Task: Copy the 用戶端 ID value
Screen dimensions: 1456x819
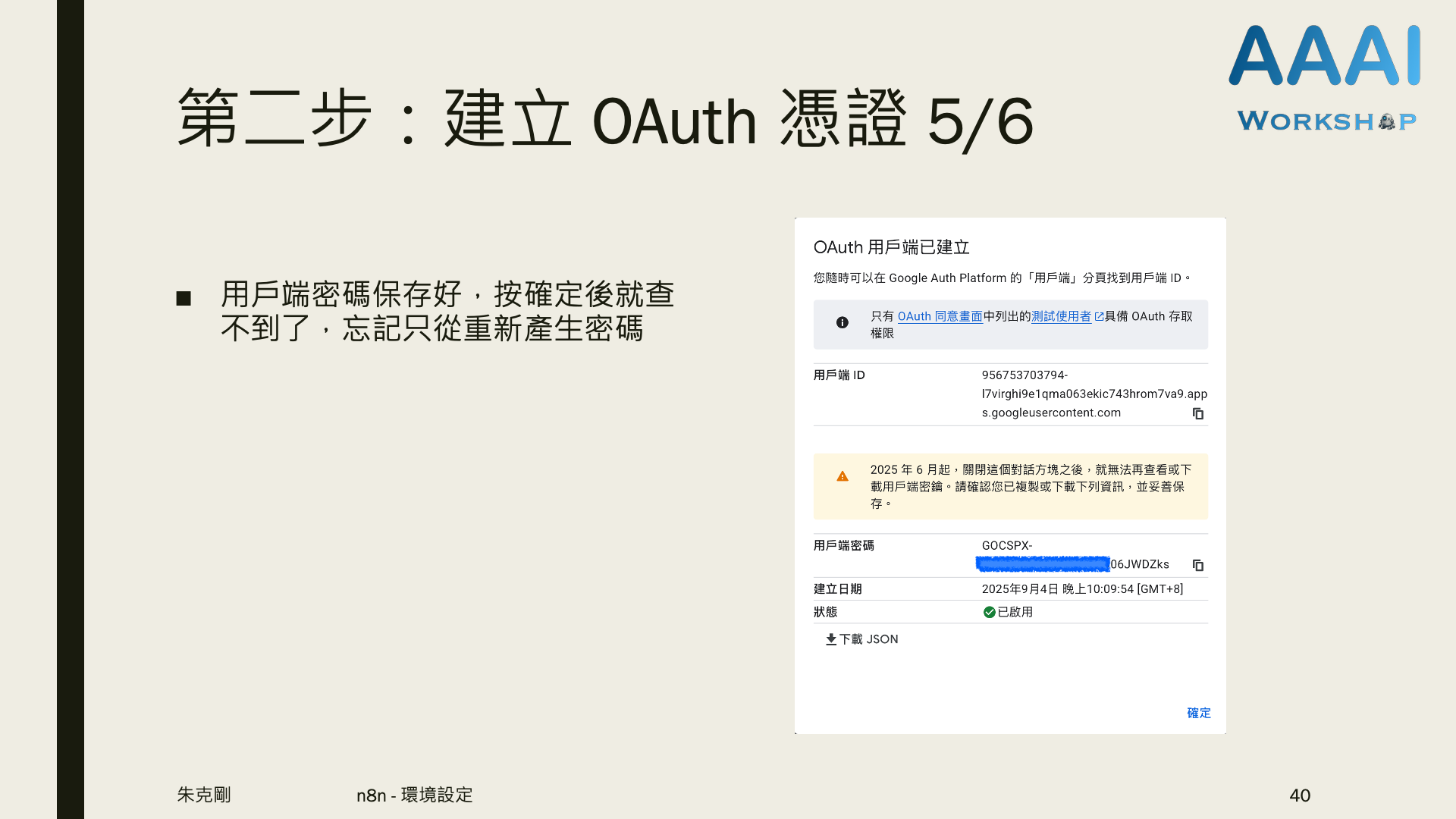Action: tap(1198, 413)
